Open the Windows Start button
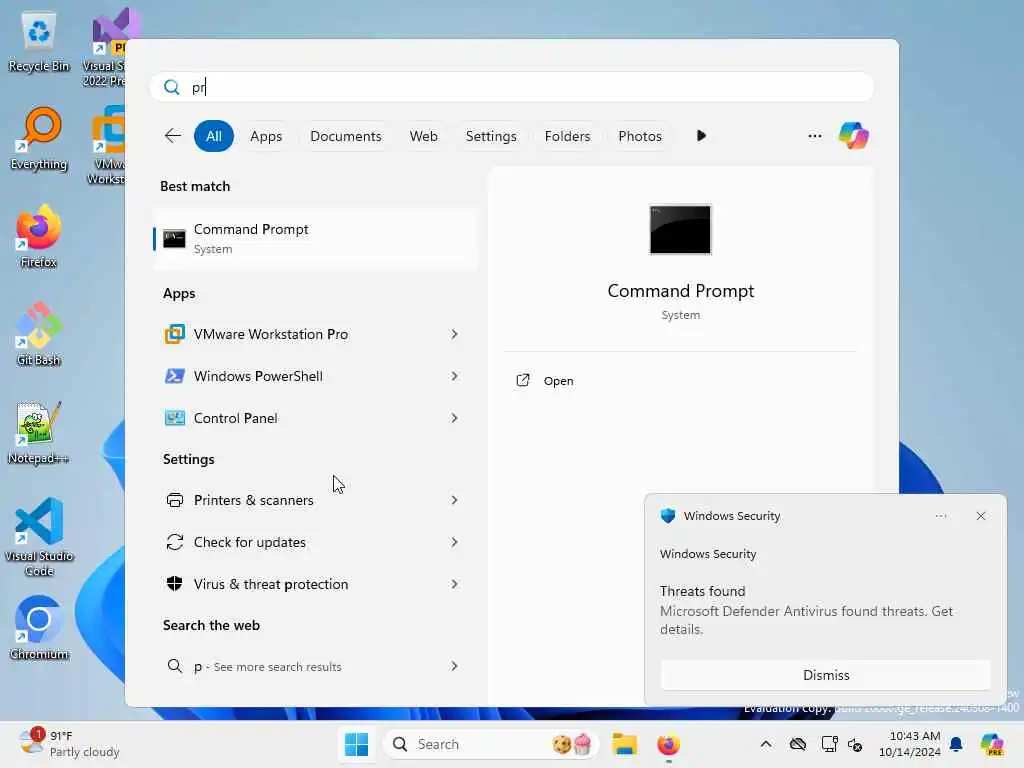This screenshot has width=1024, height=768. pyautogui.click(x=357, y=744)
